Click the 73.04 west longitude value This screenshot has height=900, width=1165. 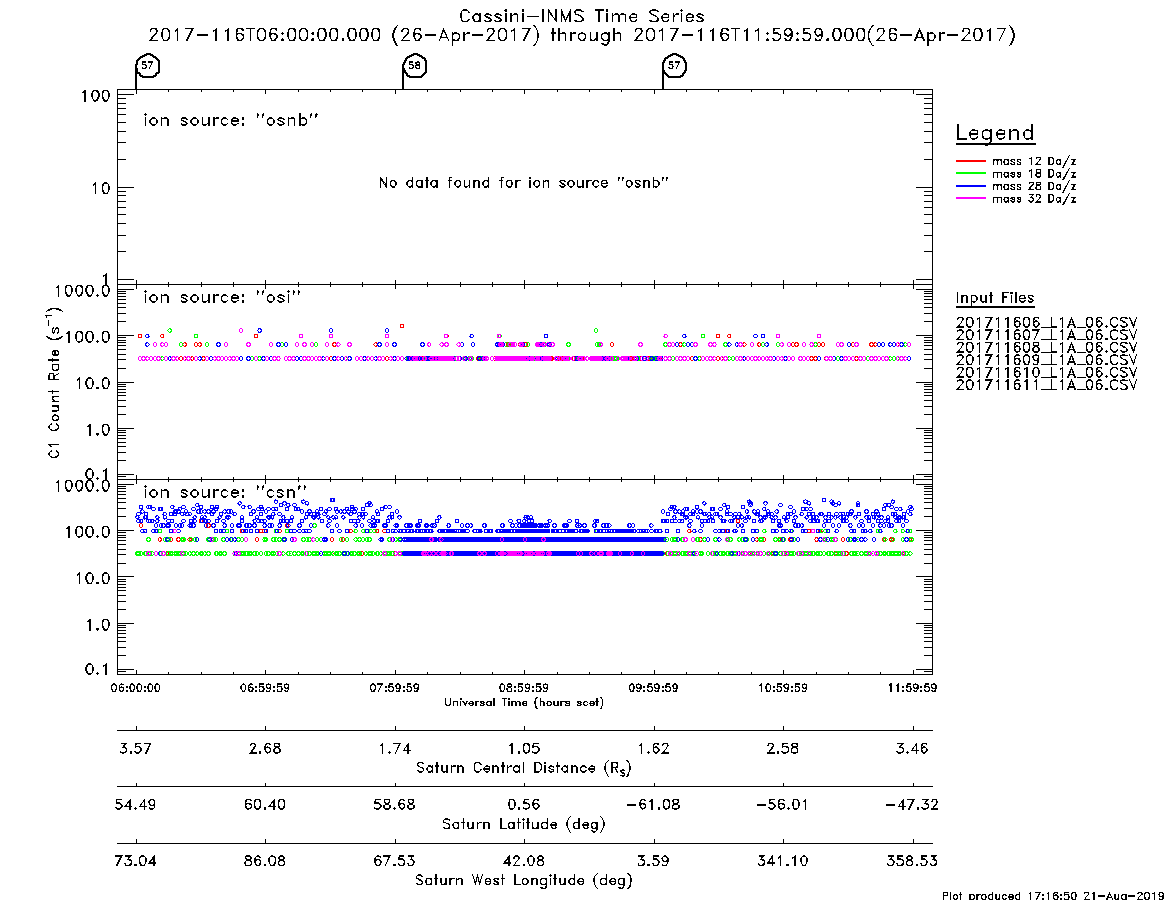pyautogui.click(x=135, y=861)
